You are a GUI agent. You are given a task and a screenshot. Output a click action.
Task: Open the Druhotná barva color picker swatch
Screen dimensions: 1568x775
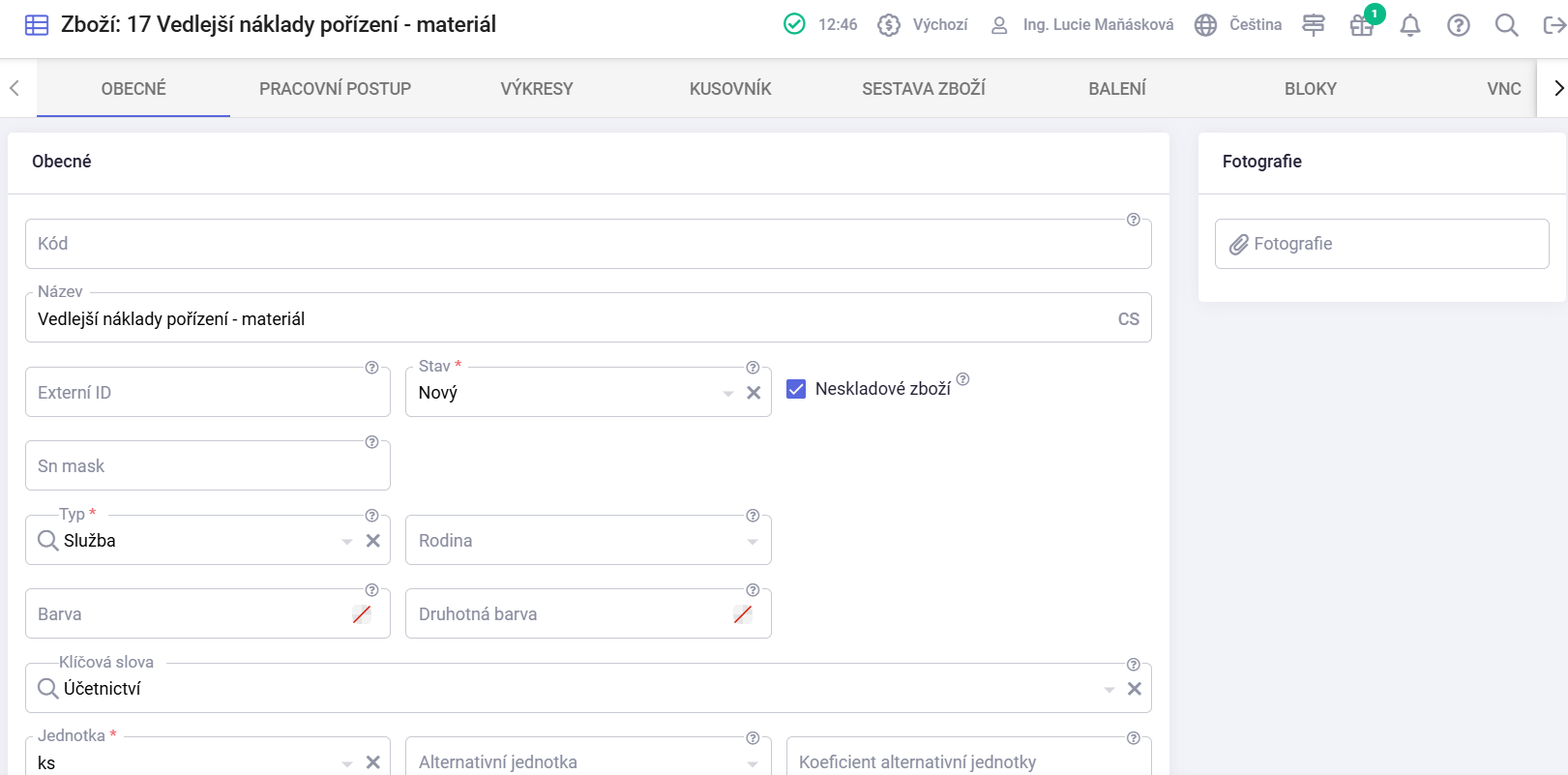(743, 614)
